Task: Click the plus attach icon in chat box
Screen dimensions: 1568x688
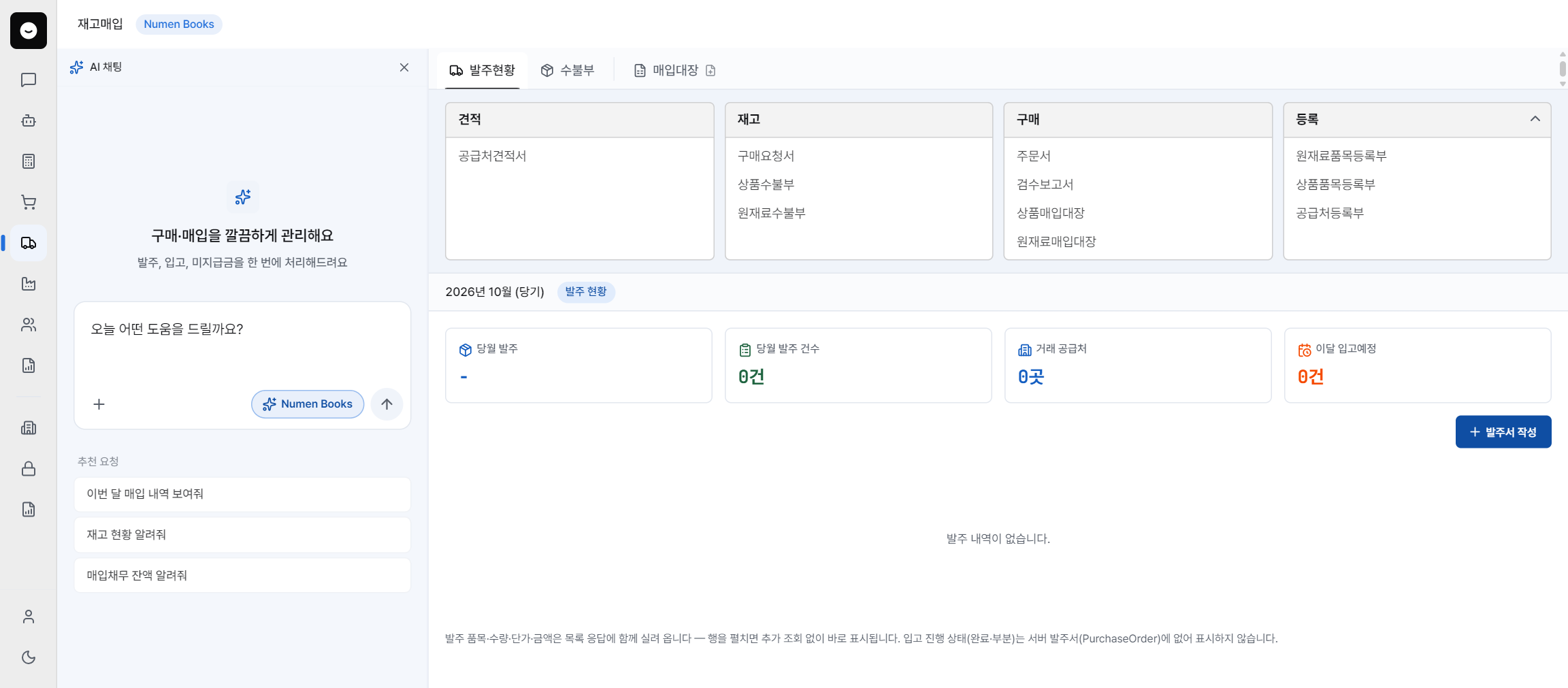Action: tap(99, 404)
